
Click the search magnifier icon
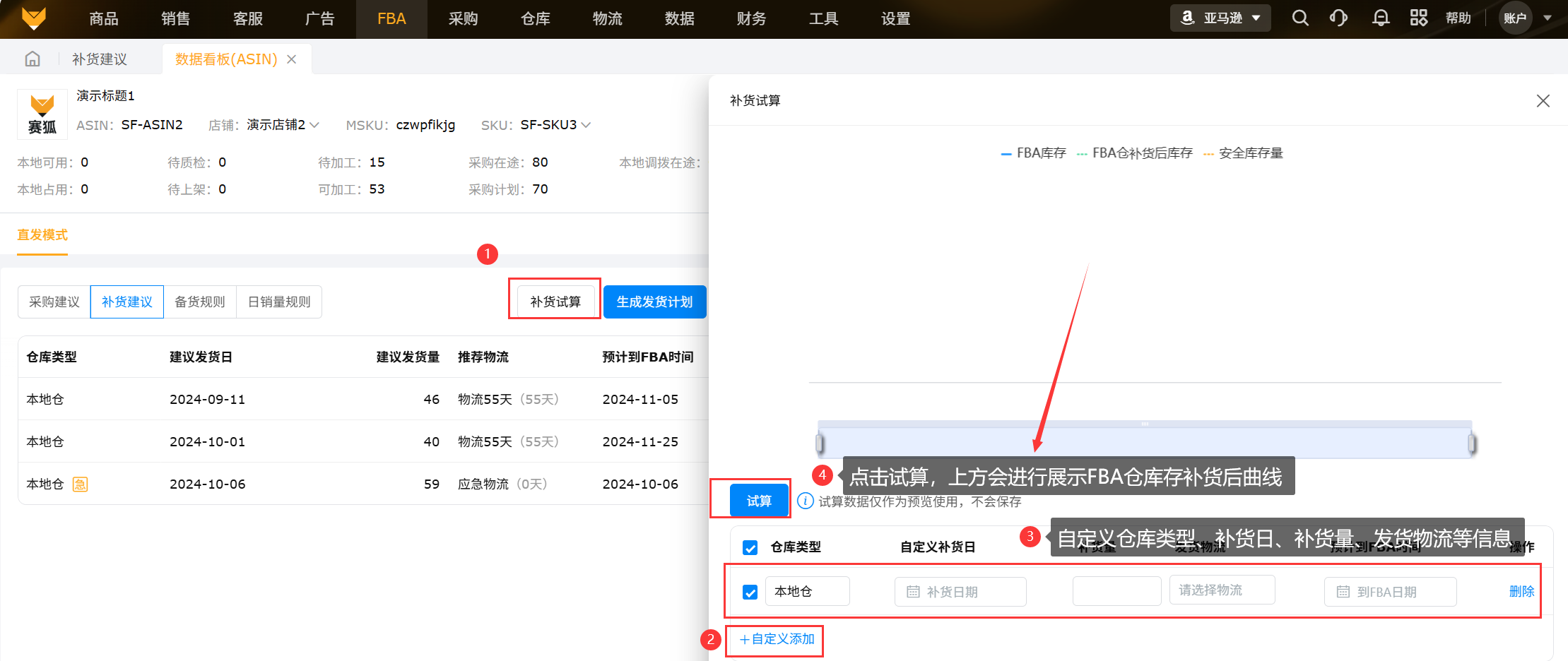[x=1300, y=18]
